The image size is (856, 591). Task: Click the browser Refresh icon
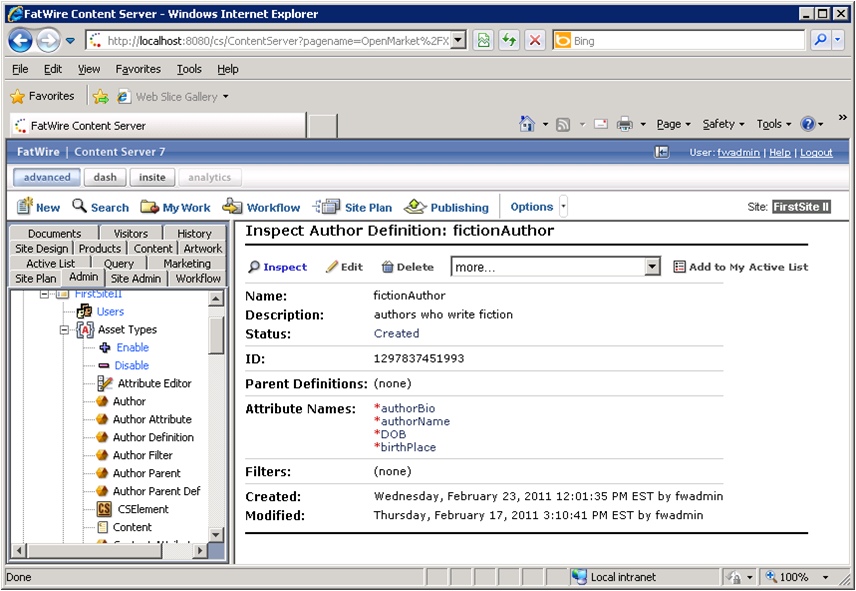509,40
